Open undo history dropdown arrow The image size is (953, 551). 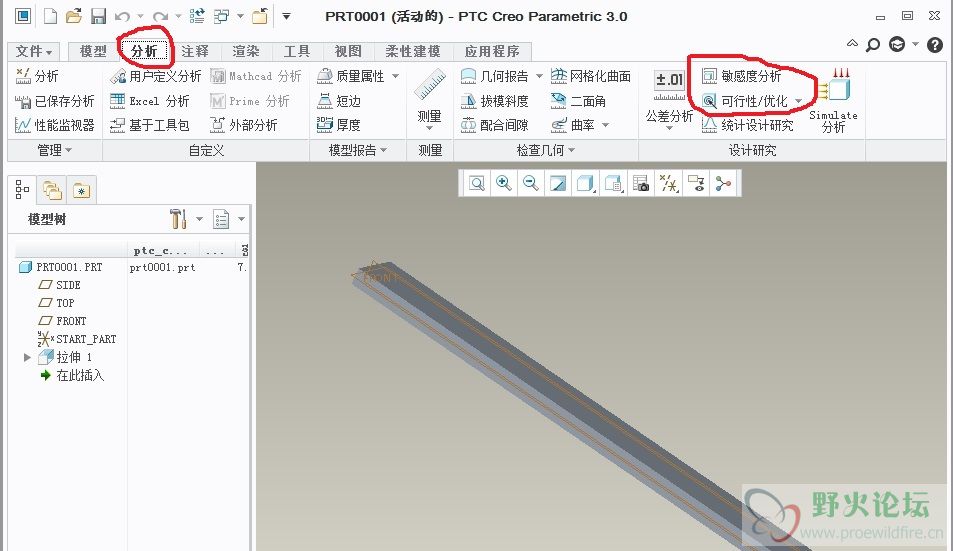pyautogui.click(x=140, y=16)
